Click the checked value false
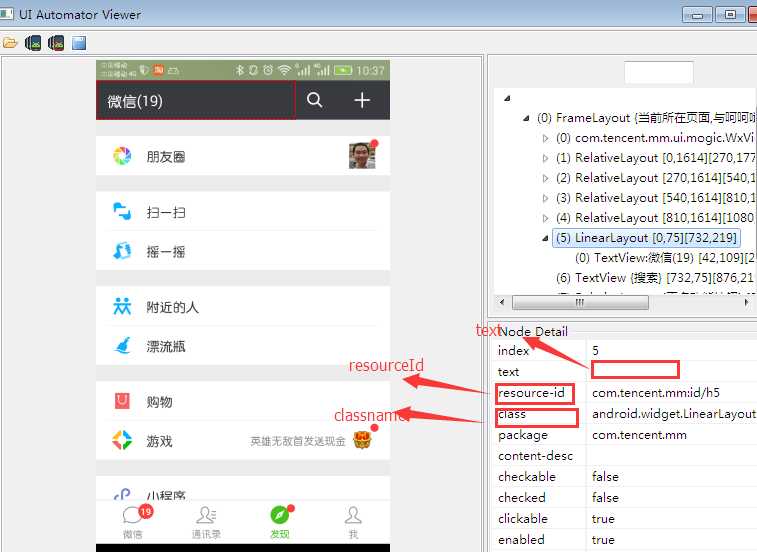Screen dimensions: 757x552 [605, 497]
